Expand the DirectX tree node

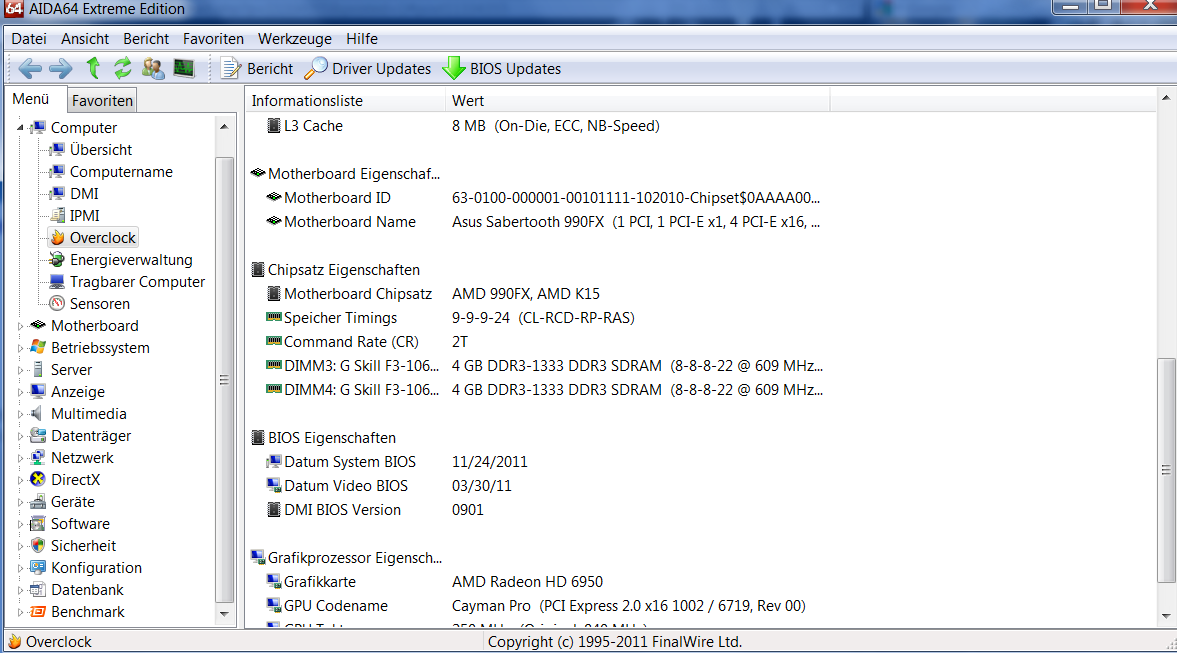[20, 480]
